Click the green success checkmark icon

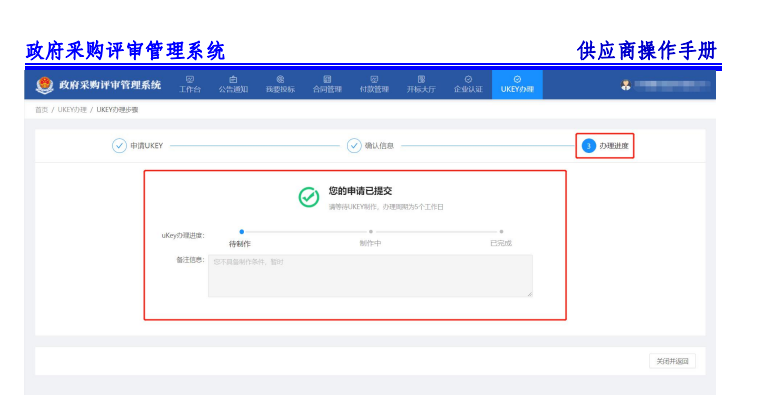309,197
